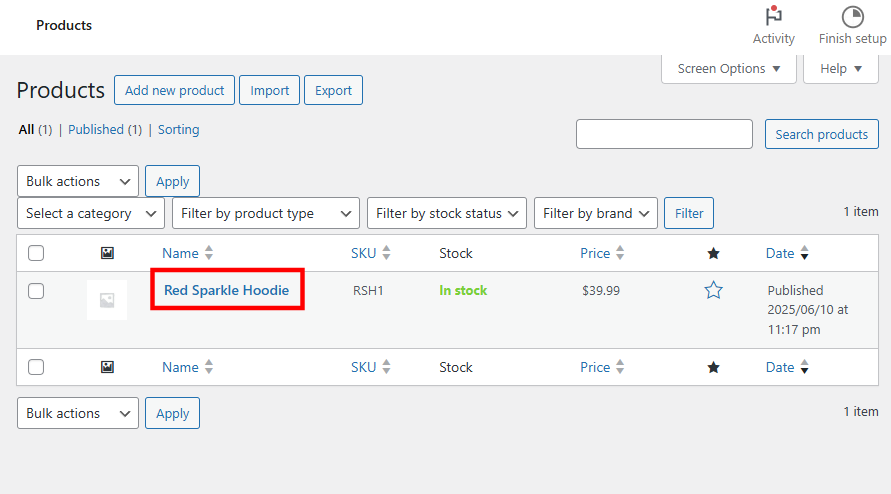Show the Published products filter
The height and width of the screenshot is (494, 891).
(x=96, y=130)
